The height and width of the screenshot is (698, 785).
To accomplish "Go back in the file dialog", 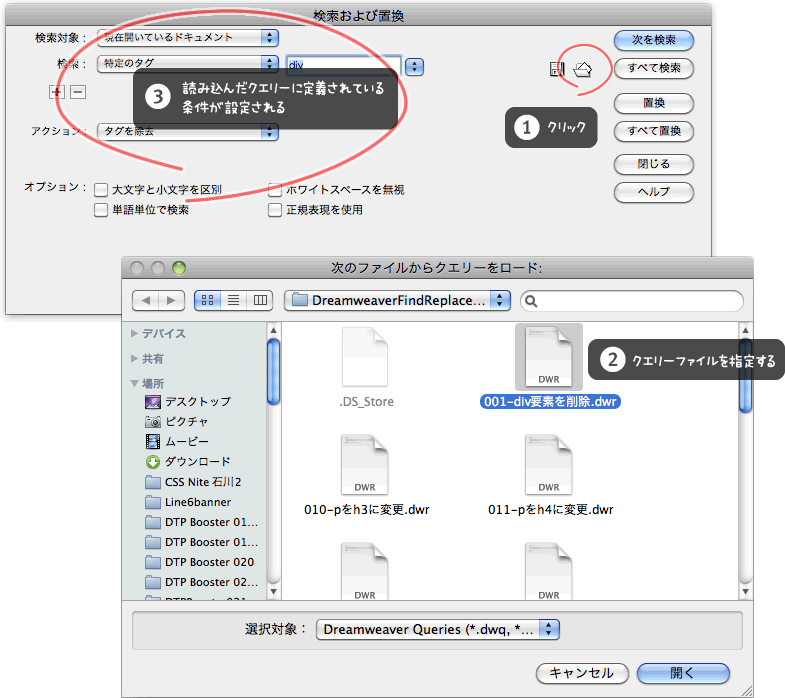I will [146, 300].
